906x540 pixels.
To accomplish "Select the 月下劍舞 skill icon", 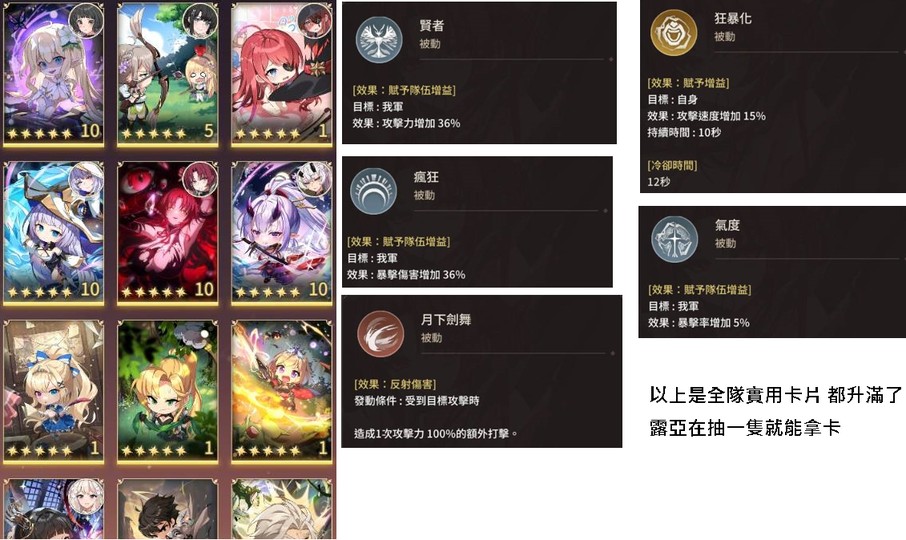I will click(380, 333).
